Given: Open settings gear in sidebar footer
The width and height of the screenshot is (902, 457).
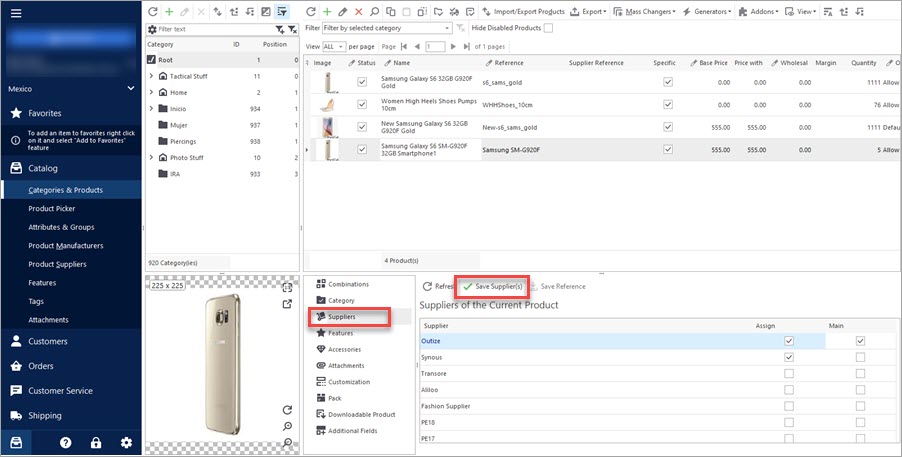Looking at the screenshot, I should [x=126, y=443].
